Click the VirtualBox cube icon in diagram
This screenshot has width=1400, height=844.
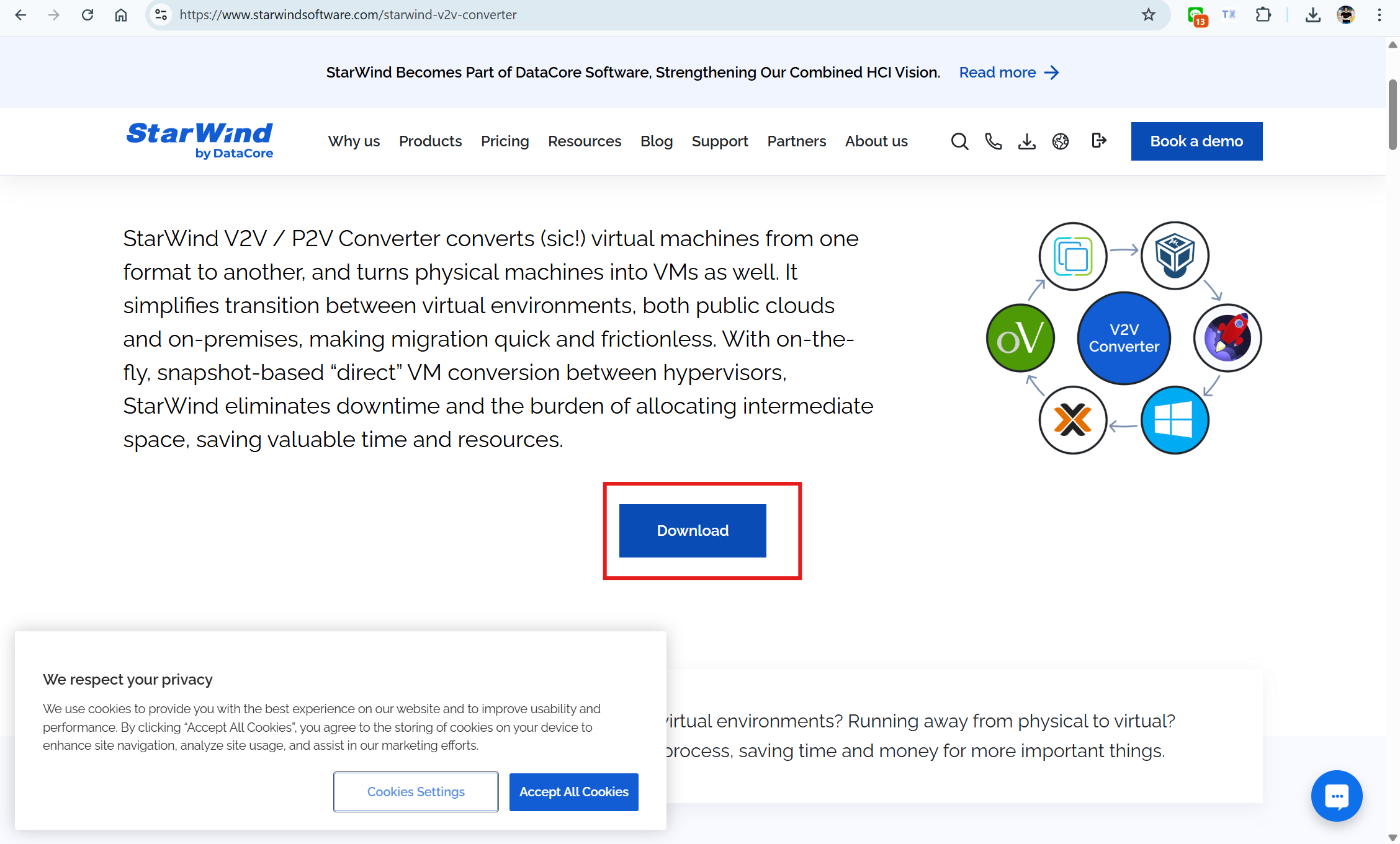tap(1175, 256)
